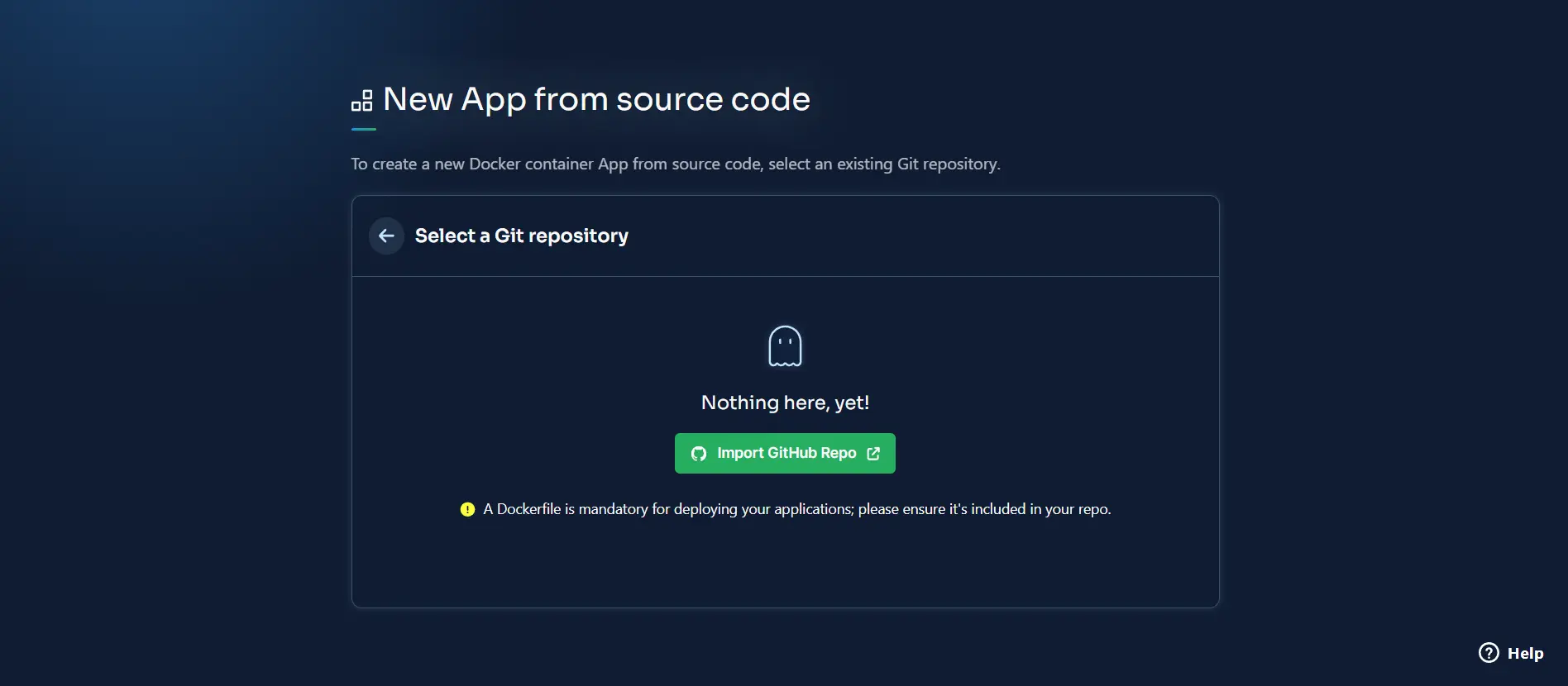Click the "Nothing here, yet!" message
Screen dimensions: 1568x686
coord(785,403)
